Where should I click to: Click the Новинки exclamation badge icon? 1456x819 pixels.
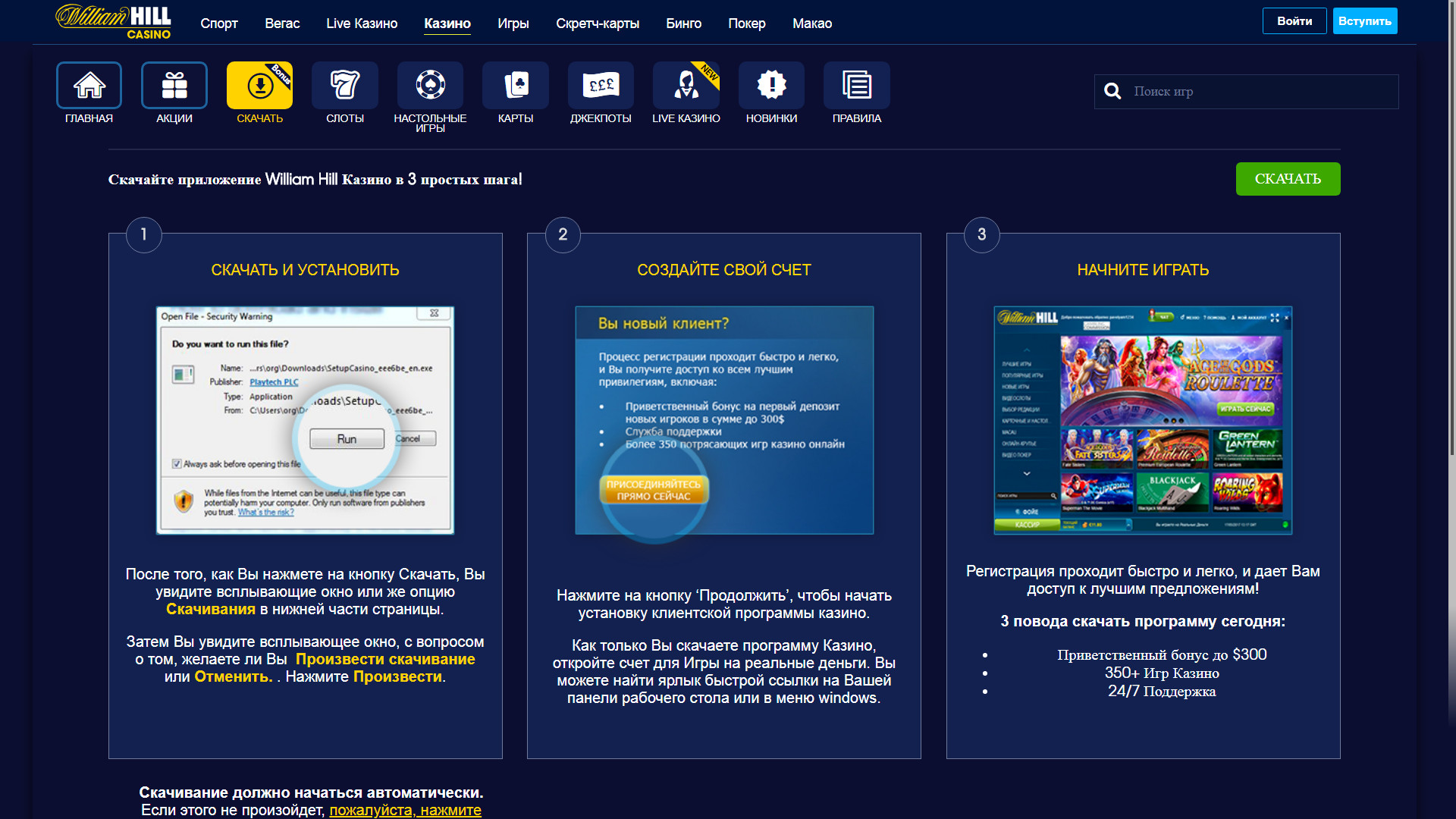pyautogui.click(x=771, y=85)
